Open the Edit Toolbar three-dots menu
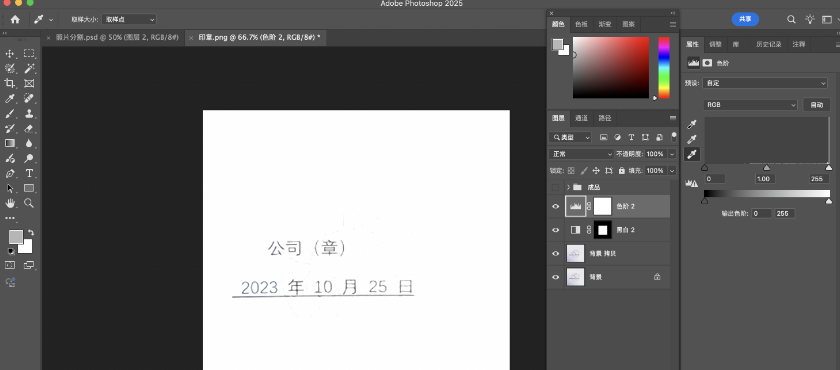 tap(10, 218)
